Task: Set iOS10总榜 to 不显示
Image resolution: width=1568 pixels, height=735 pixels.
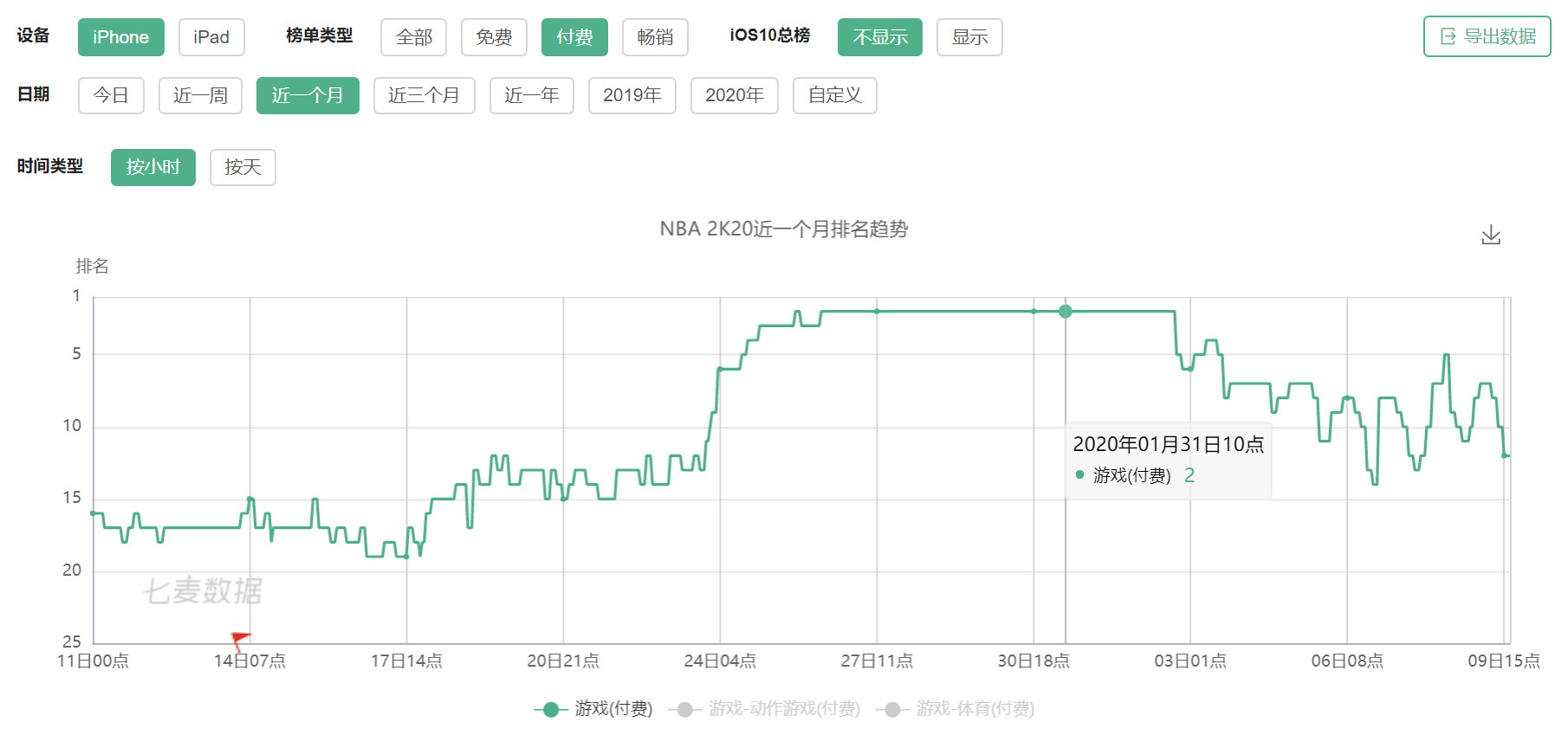Action: [x=879, y=37]
